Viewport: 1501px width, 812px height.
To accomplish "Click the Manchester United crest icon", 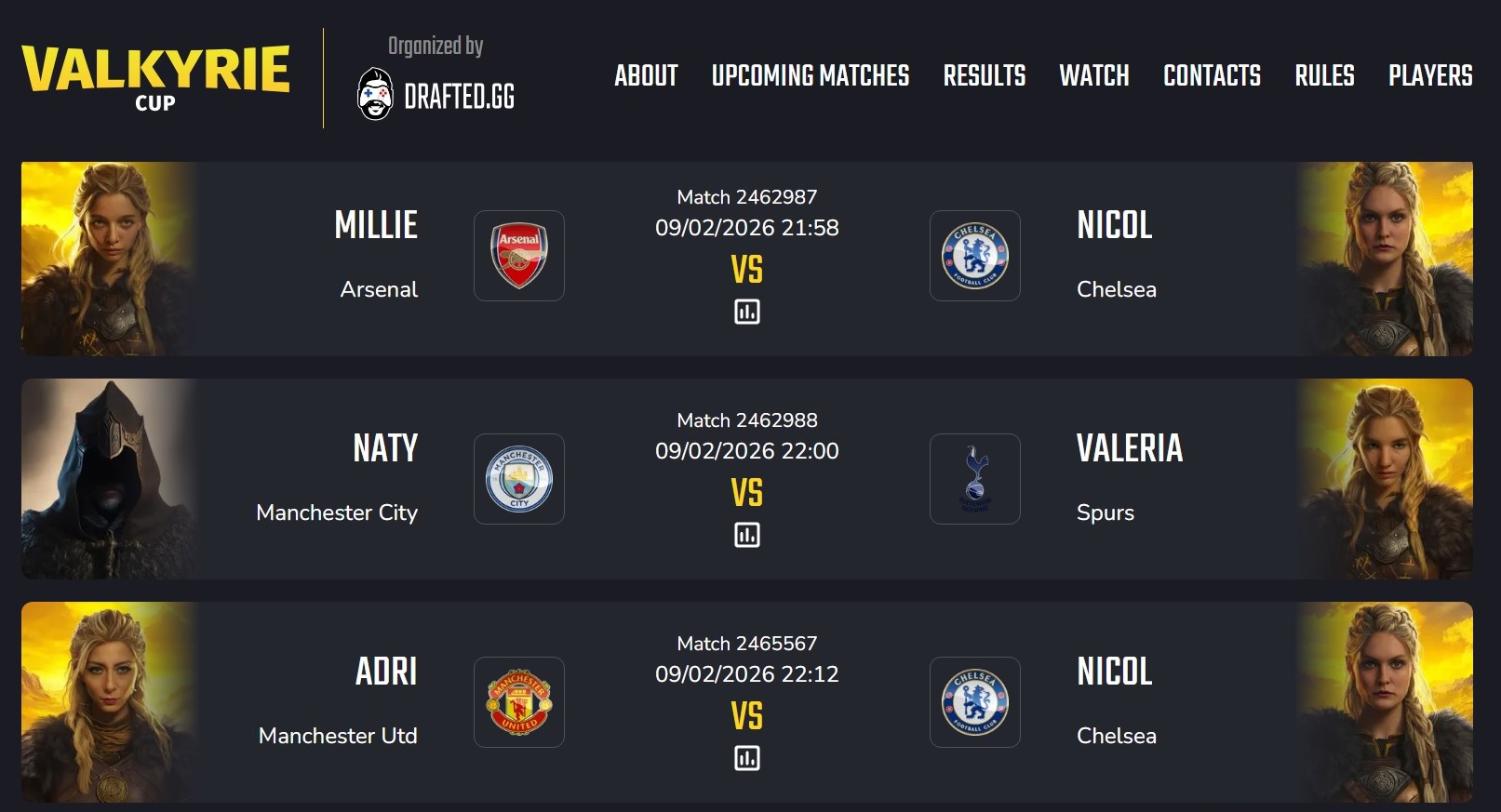I will 519,702.
